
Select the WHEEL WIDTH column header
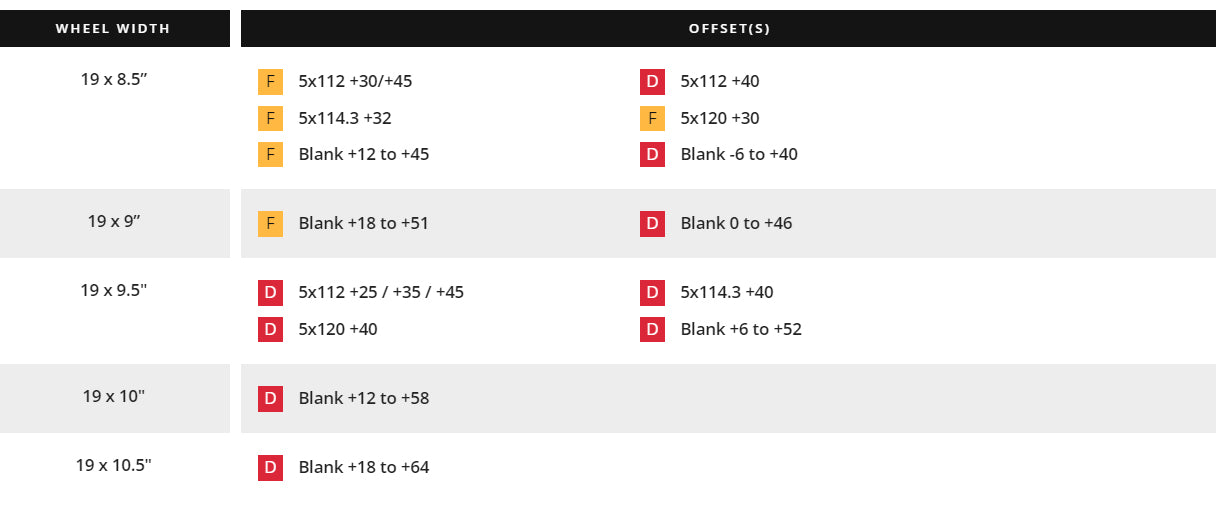[x=113, y=28]
